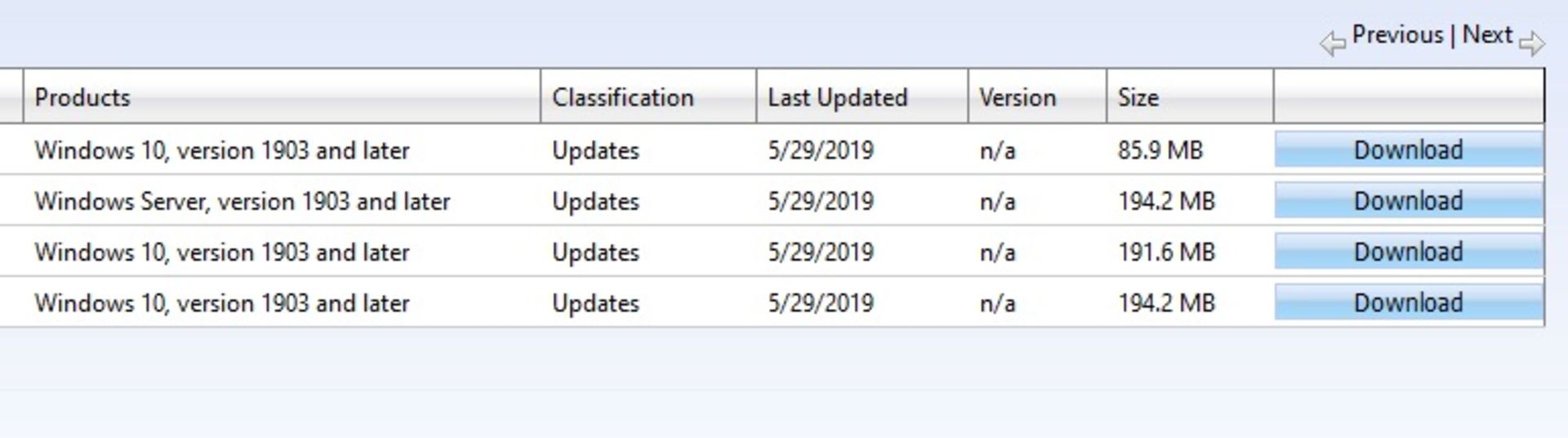Click the right arrow icon beside Next

point(1532,43)
